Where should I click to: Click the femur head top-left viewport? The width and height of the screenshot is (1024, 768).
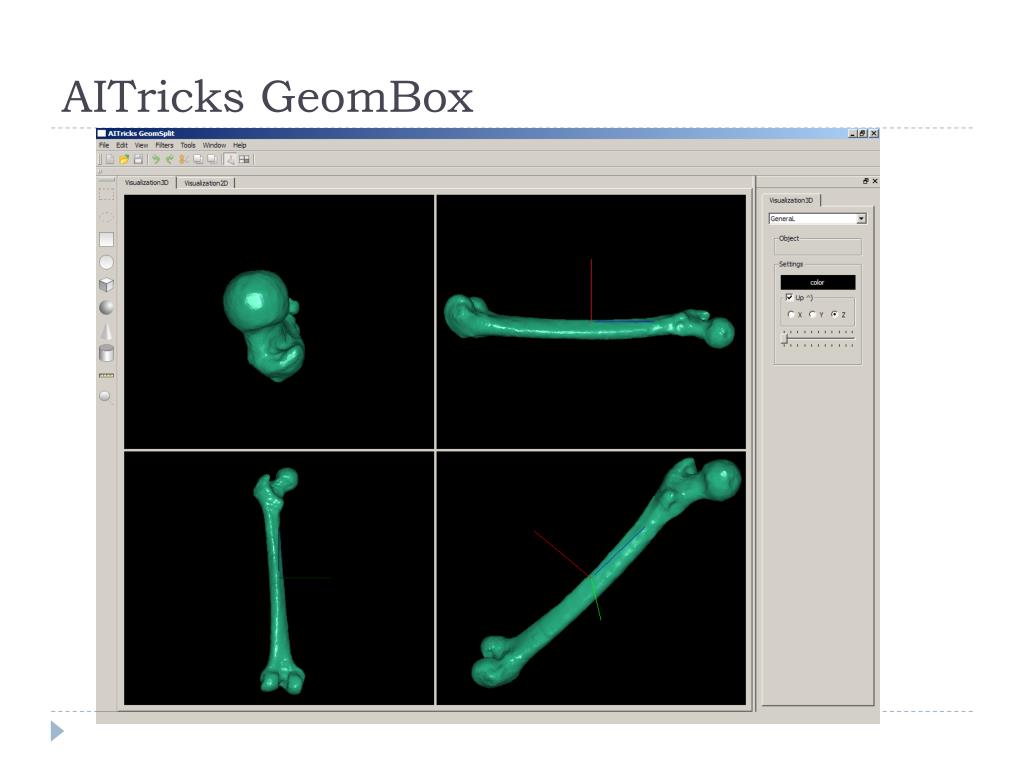279,322
